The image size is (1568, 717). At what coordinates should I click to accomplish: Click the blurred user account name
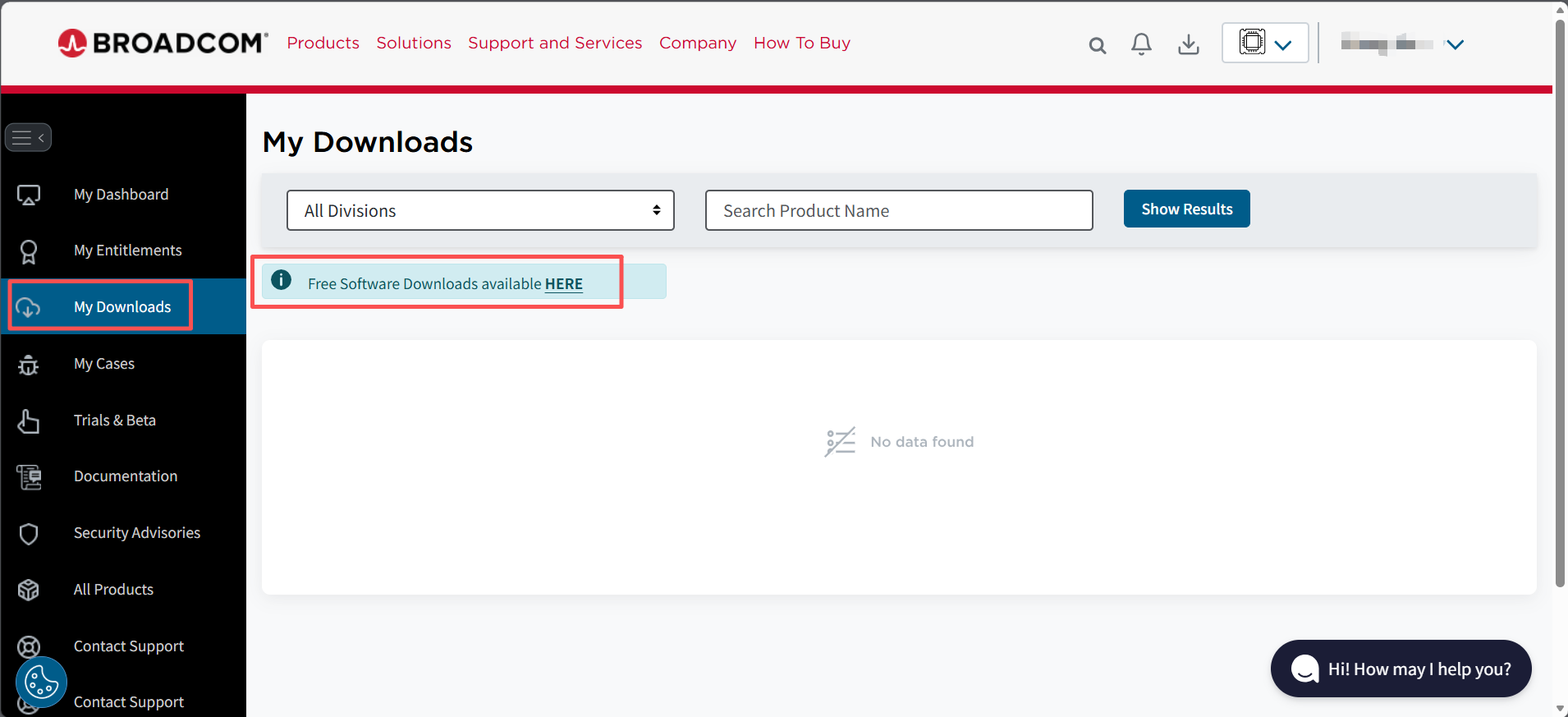click(x=1387, y=44)
